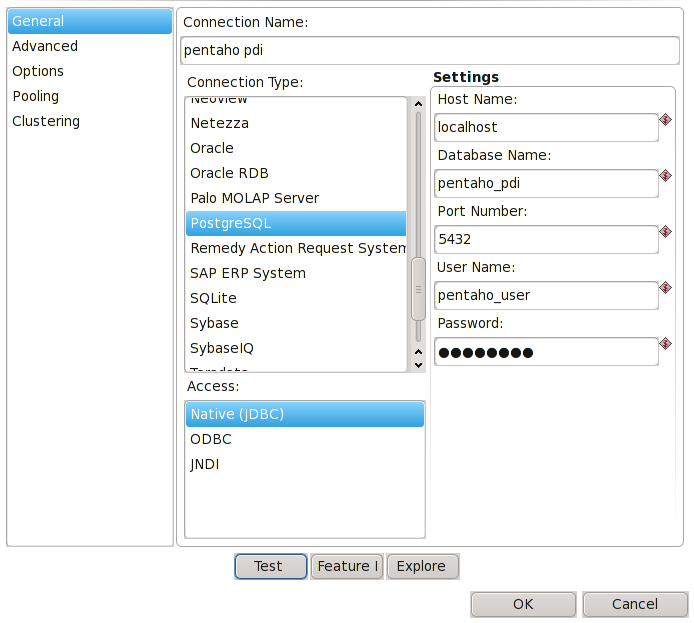Select Sybase connection type
Viewport: 694px width, 623px height.
296,323
